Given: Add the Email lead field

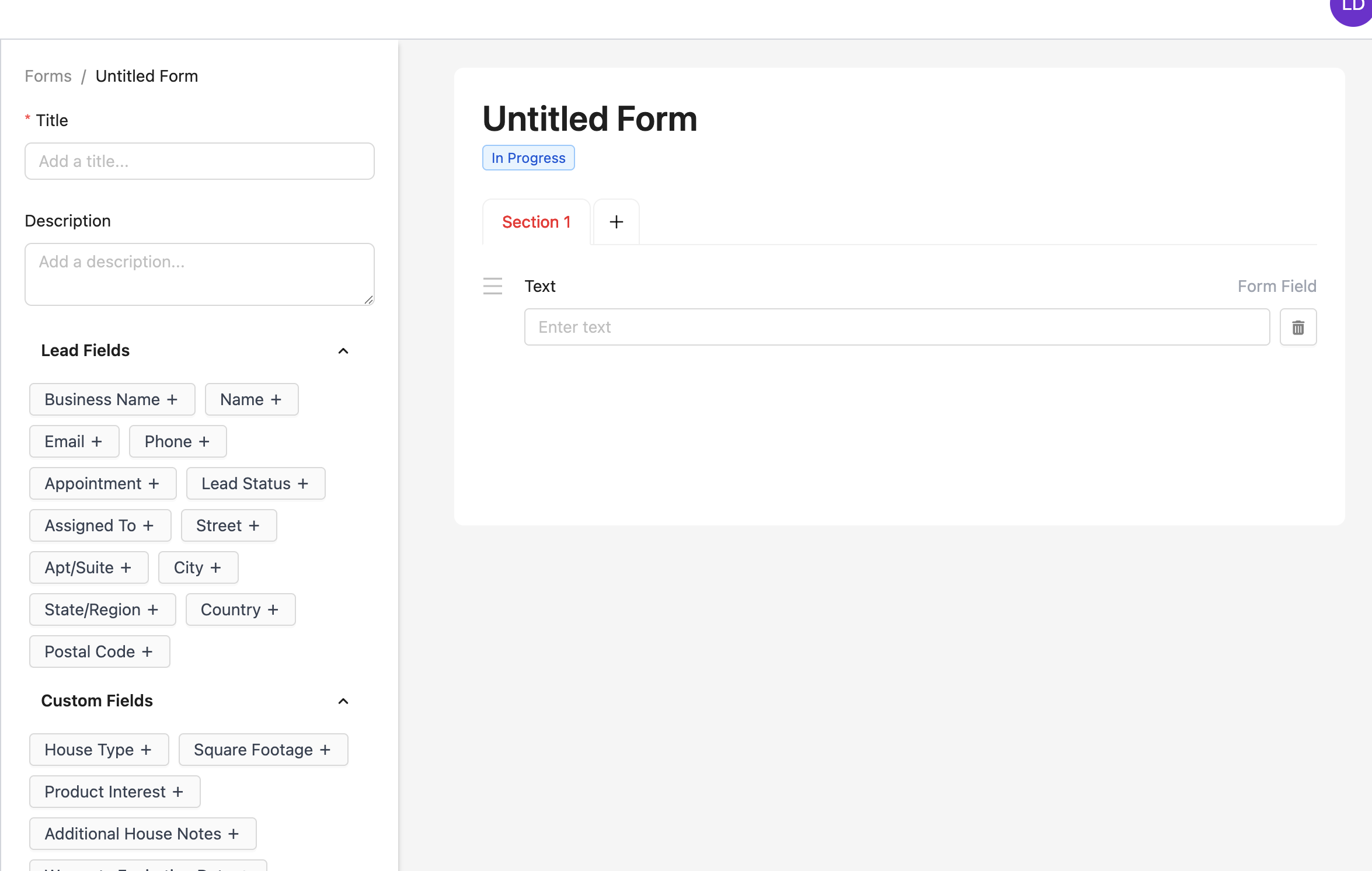Looking at the screenshot, I should point(74,441).
